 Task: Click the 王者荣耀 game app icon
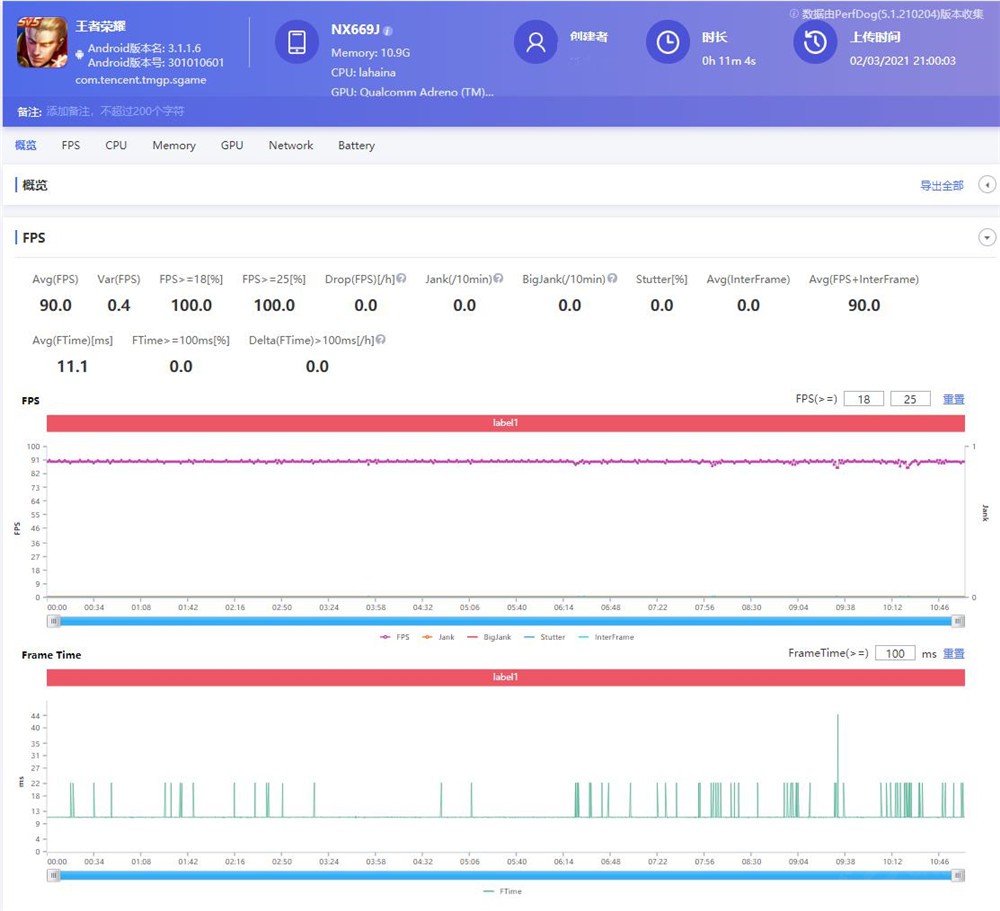(x=42, y=43)
